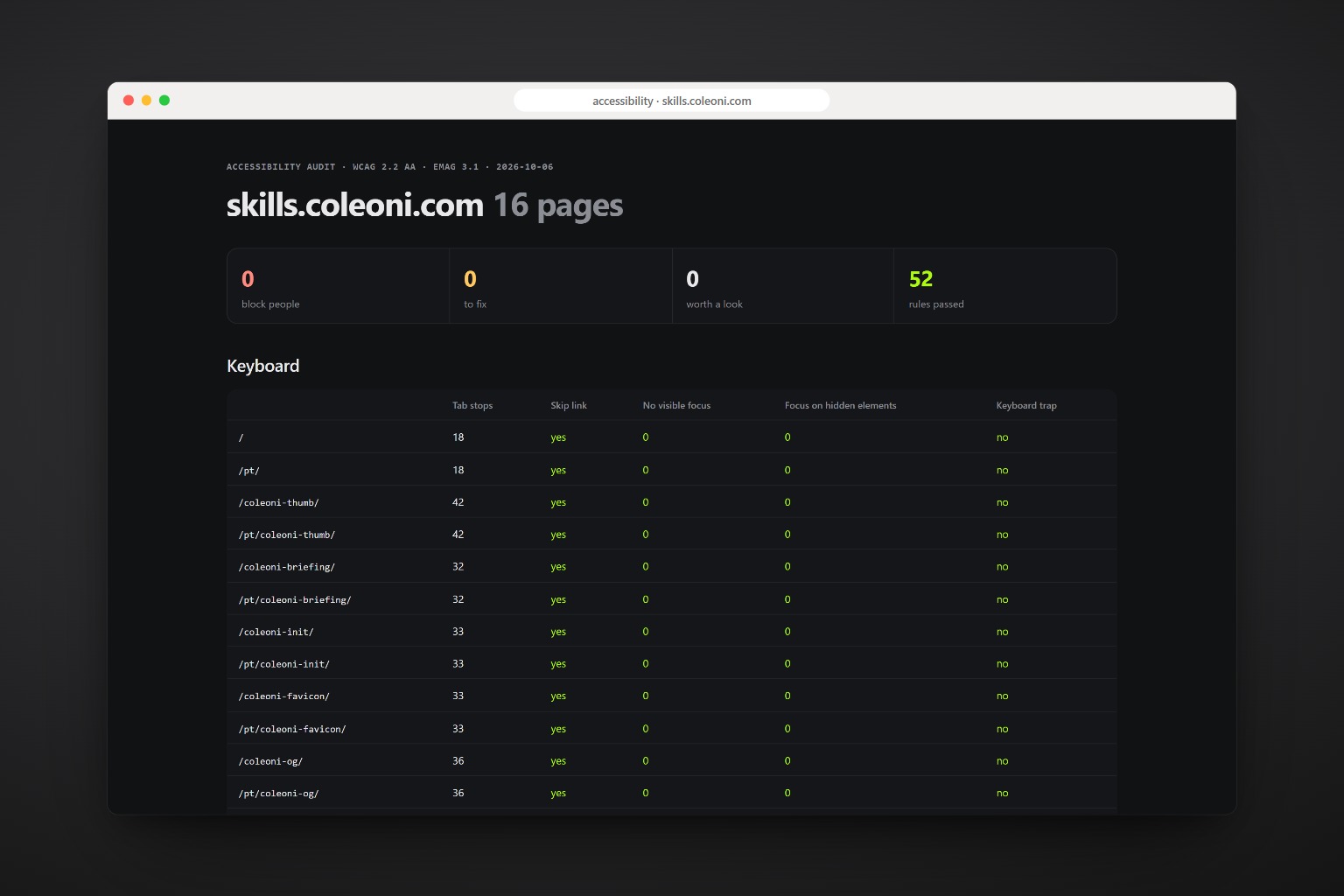This screenshot has height=896, width=1344.
Task: Click the audit date 2026-10-06
Action: [525, 166]
